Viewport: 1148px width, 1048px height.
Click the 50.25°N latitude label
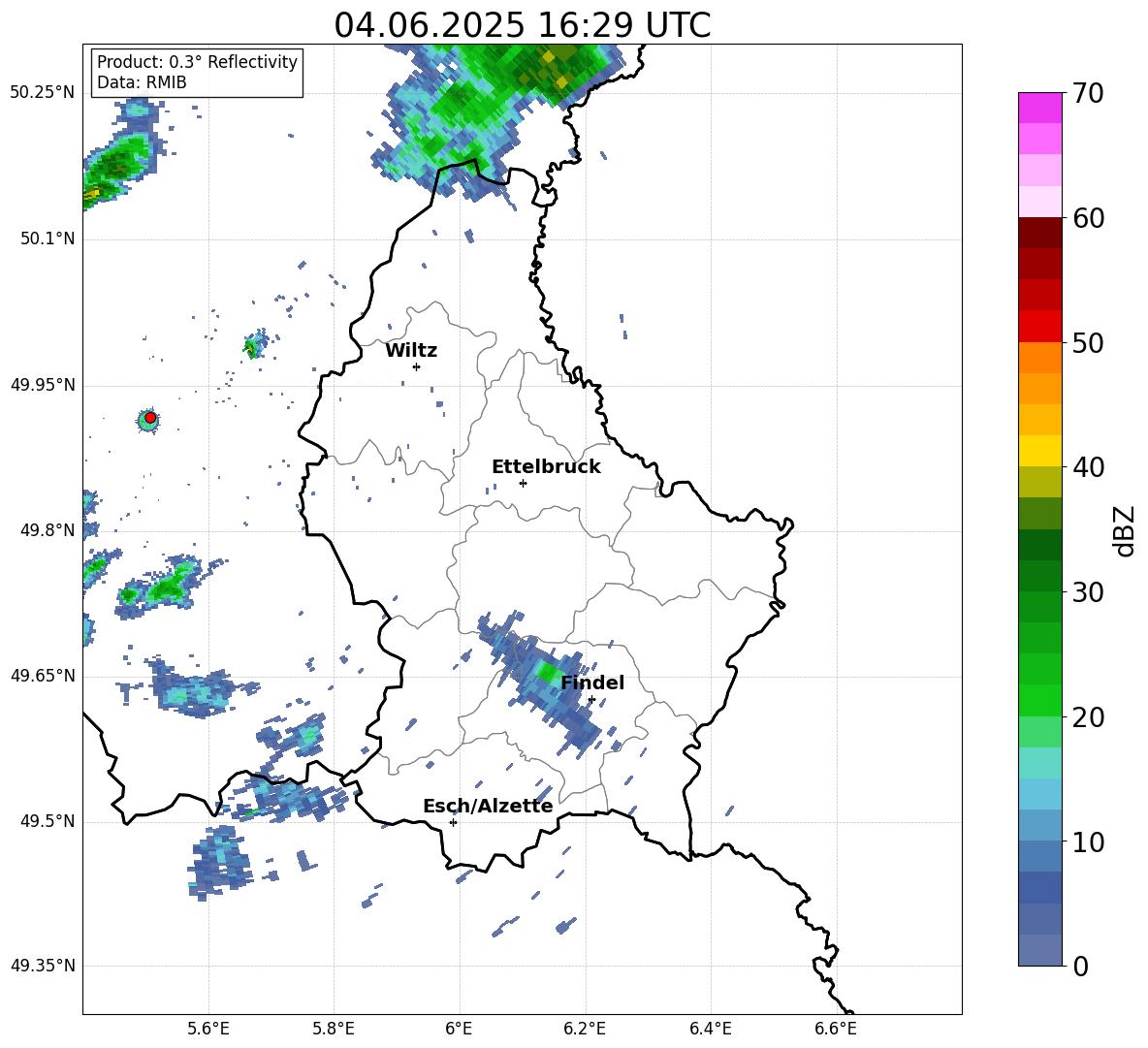pos(43,93)
